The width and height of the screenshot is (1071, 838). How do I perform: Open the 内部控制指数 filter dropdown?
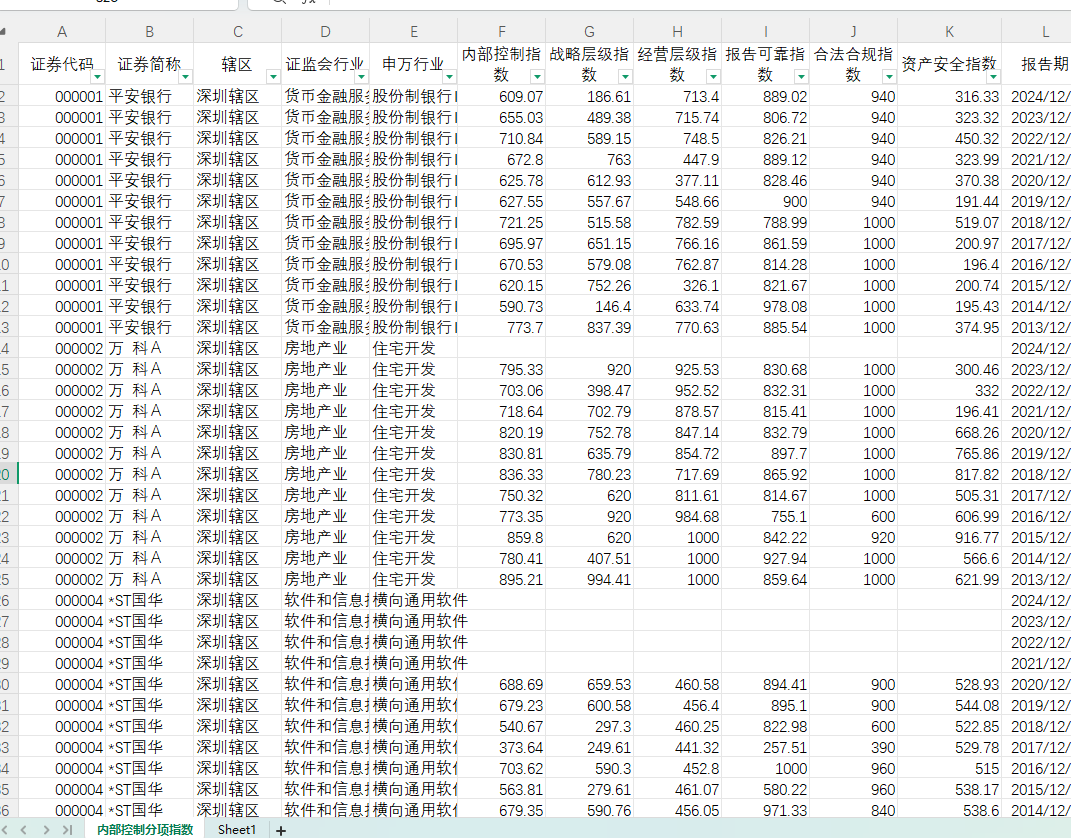538,76
